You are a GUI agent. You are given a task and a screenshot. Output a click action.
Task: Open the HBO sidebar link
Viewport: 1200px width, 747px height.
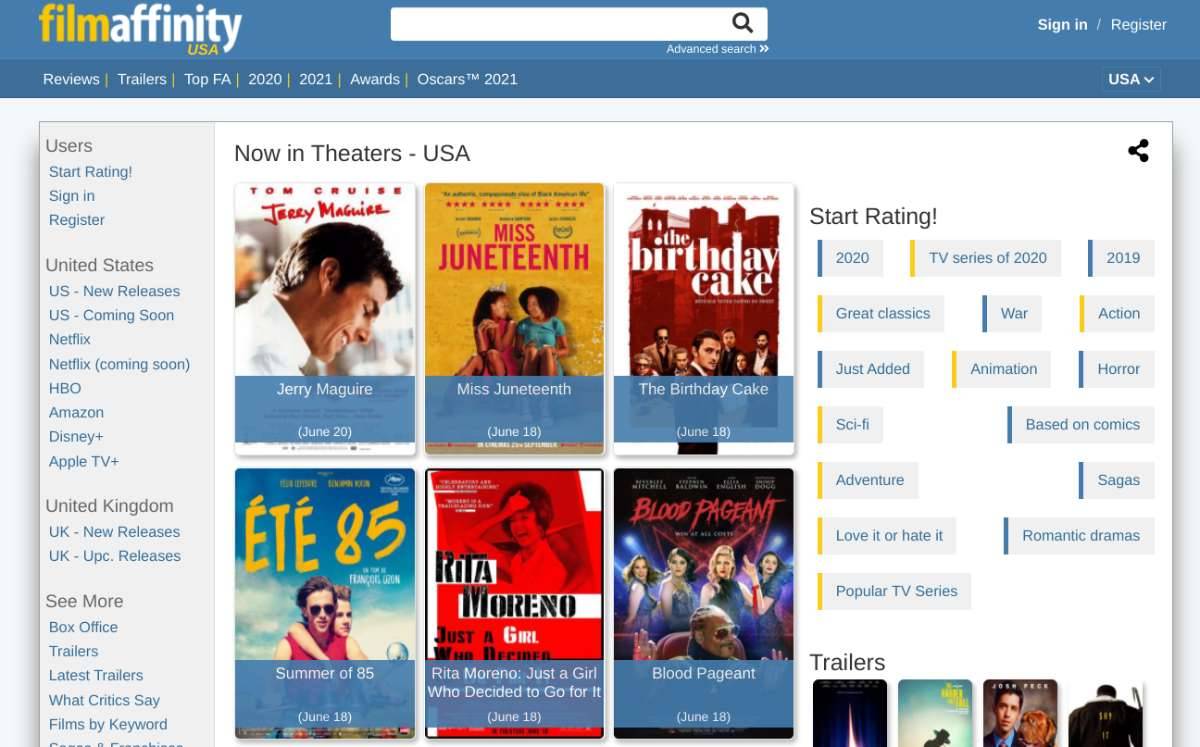(65, 388)
